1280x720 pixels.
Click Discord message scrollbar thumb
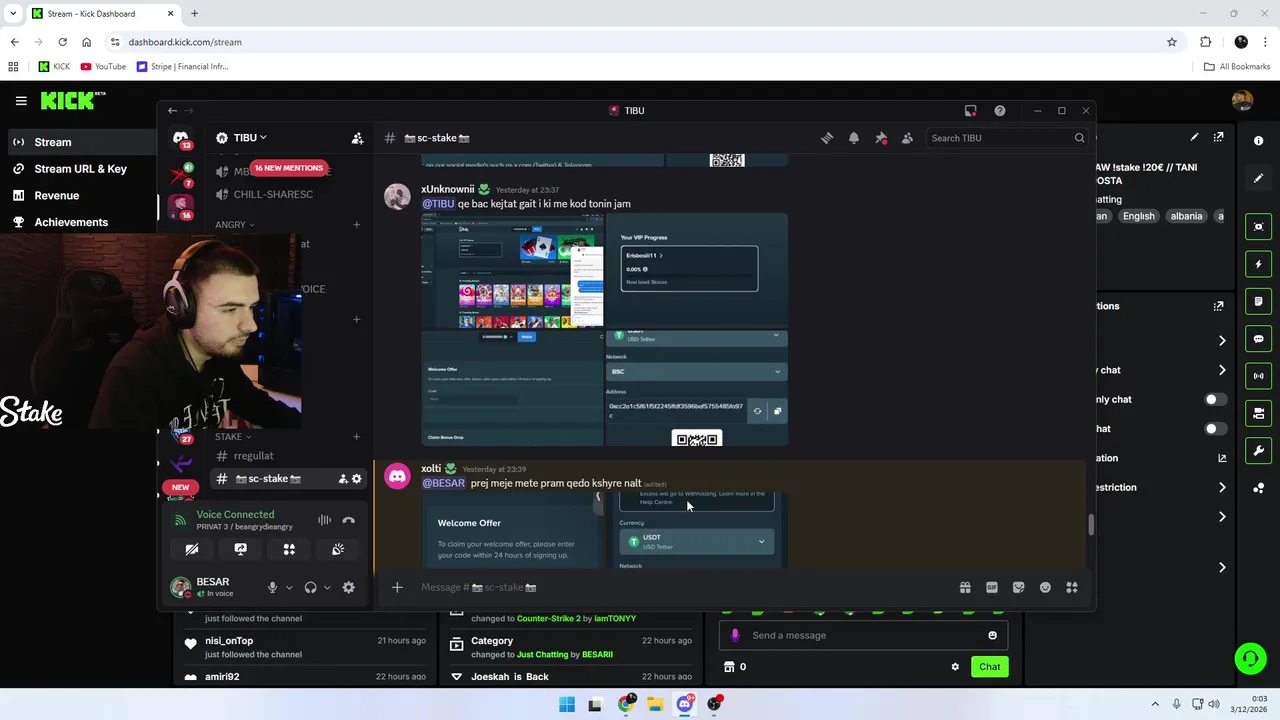[1091, 524]
